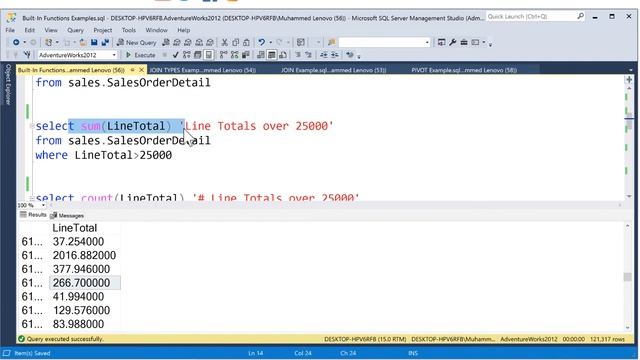Click the Copy icon

(236, 42)
